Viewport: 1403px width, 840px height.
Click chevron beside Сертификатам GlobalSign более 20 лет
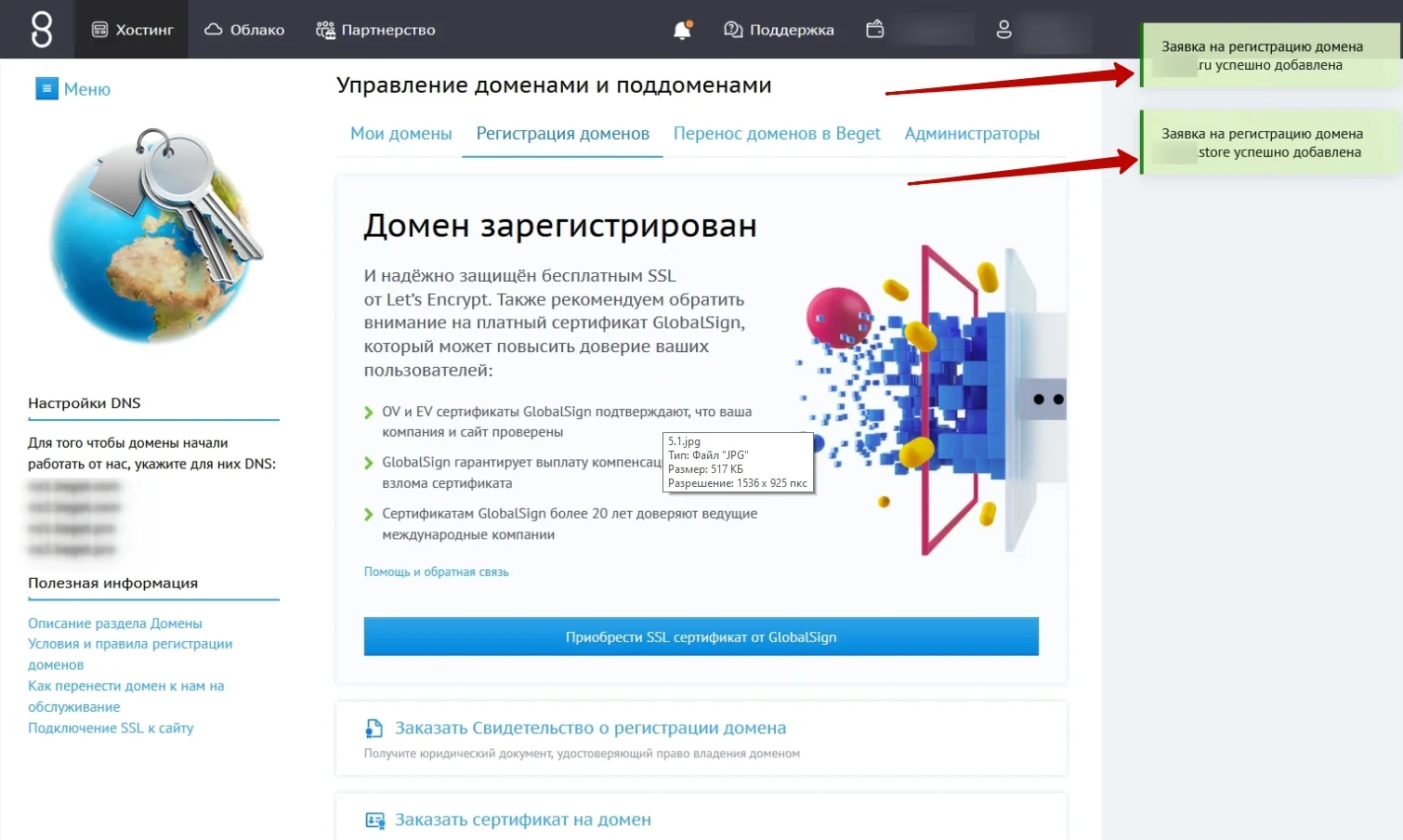[x=369, y=514]
